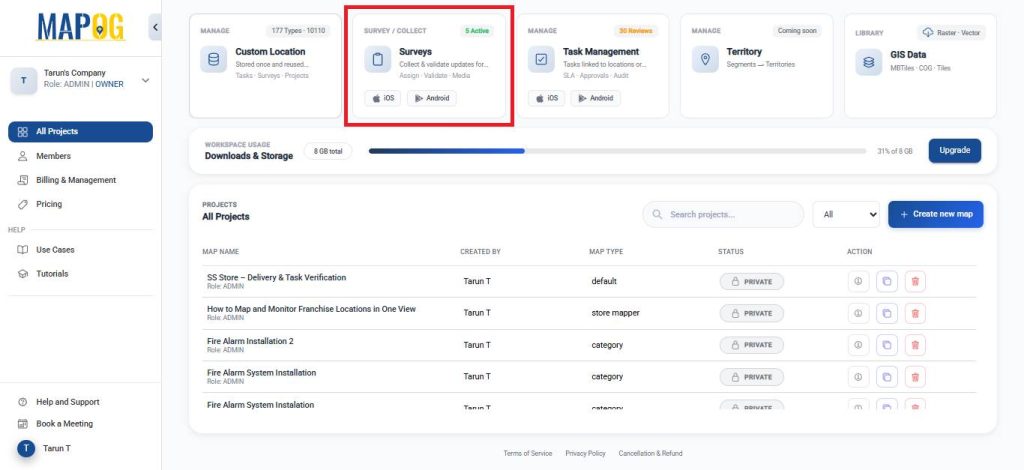View info for the Franchise Locations project
Image resolution: width=1024 pixels, height=470 pixels.
click(858, 313)
